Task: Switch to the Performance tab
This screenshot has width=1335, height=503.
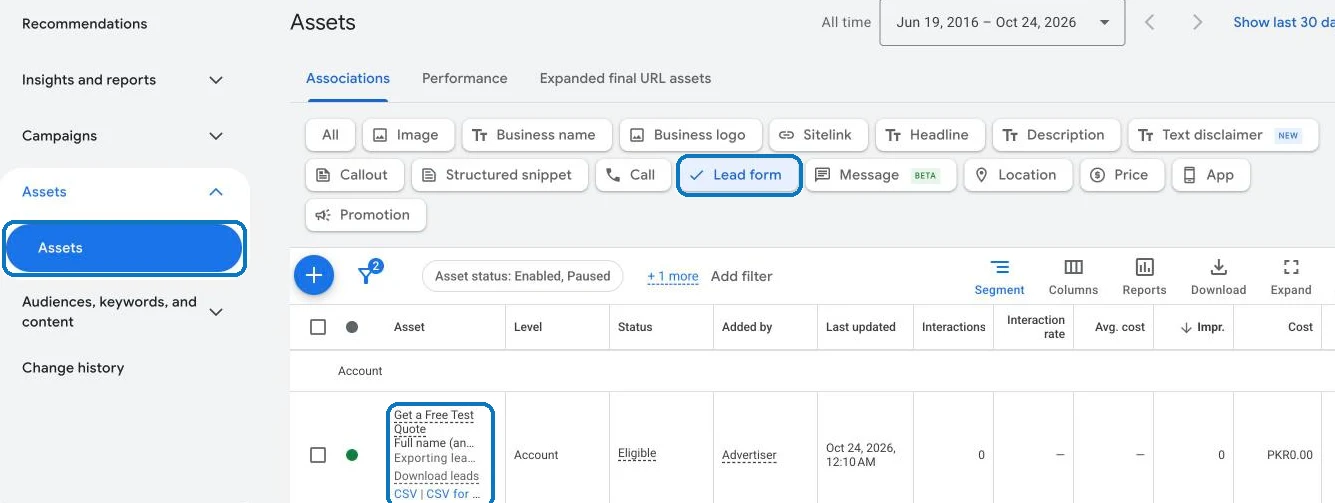Action: tap(465, 78)
